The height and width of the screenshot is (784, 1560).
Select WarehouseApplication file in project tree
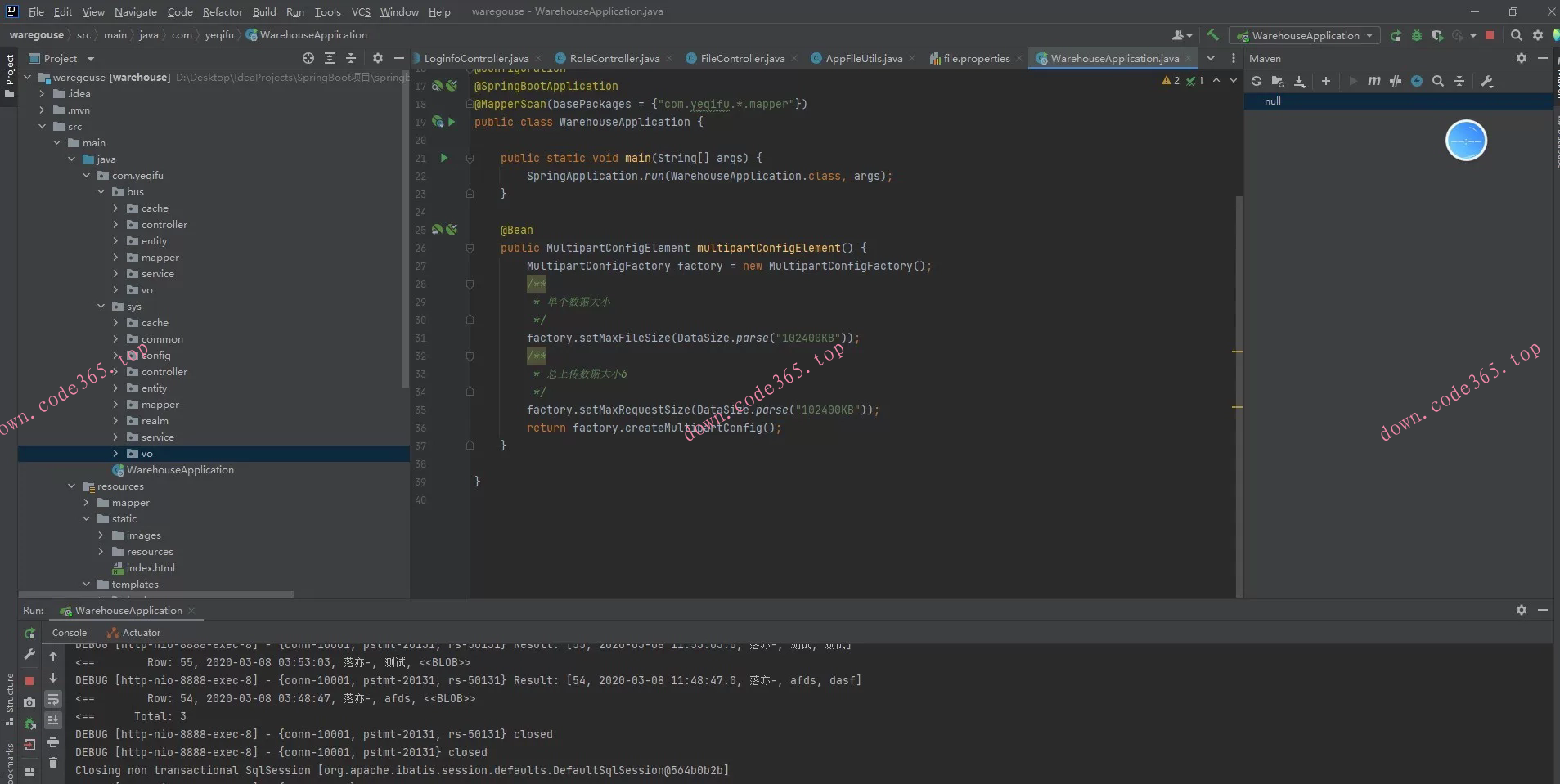[x=180, y=470]
